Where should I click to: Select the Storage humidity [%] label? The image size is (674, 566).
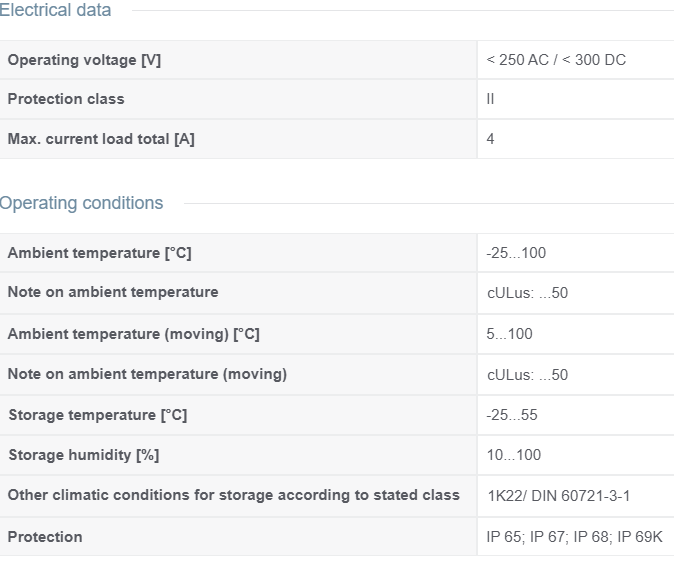point(84,455)
